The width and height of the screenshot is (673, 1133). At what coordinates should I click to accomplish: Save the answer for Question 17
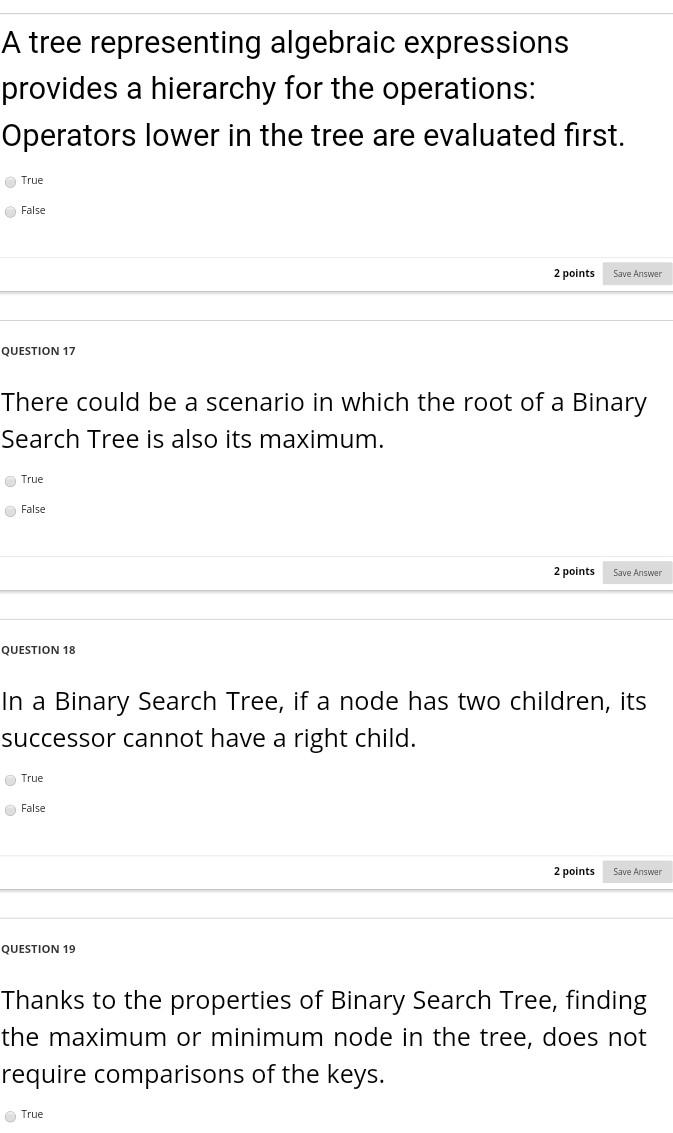[x=637, y=572]
